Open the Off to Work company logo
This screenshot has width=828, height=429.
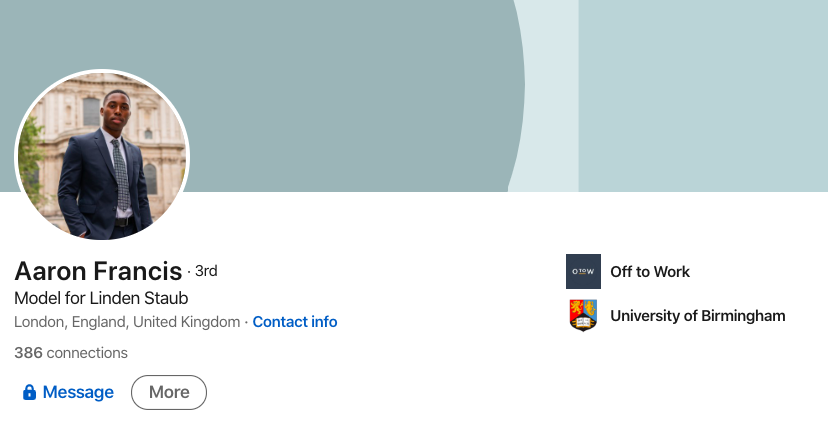tap(583, 271)
